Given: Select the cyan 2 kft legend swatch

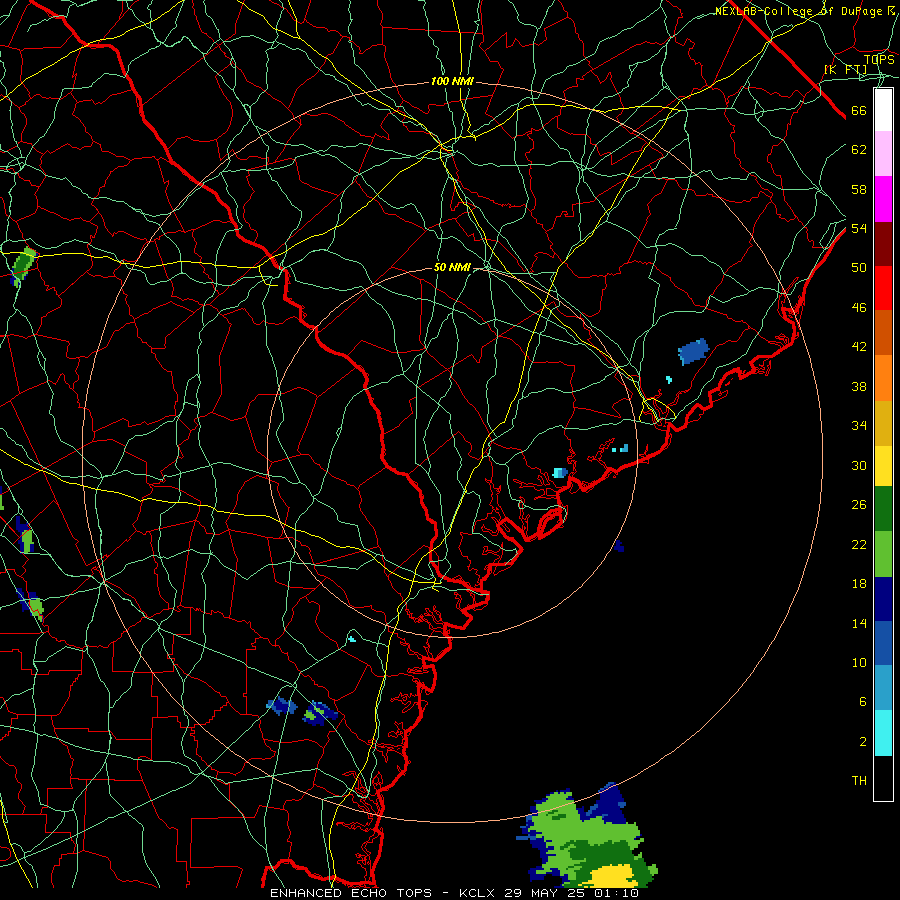Looking at the screenshot, I should 883,733.
